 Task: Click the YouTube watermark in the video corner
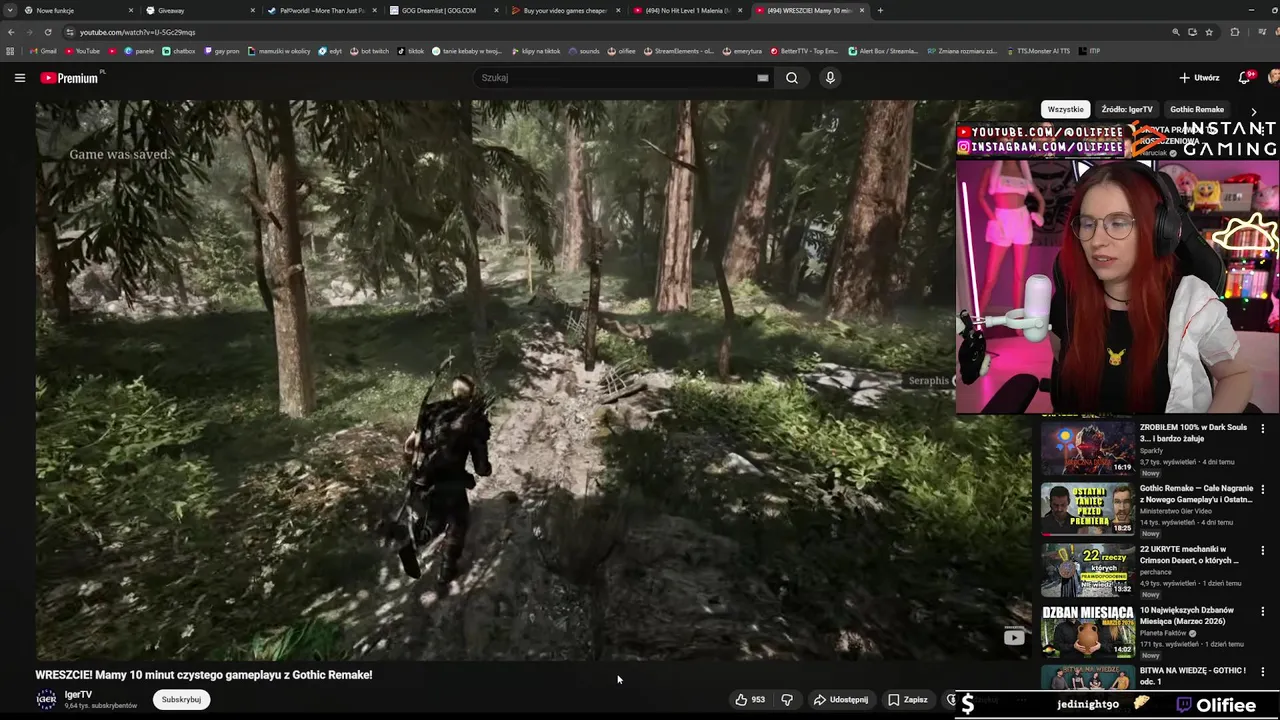[1014, 637]
